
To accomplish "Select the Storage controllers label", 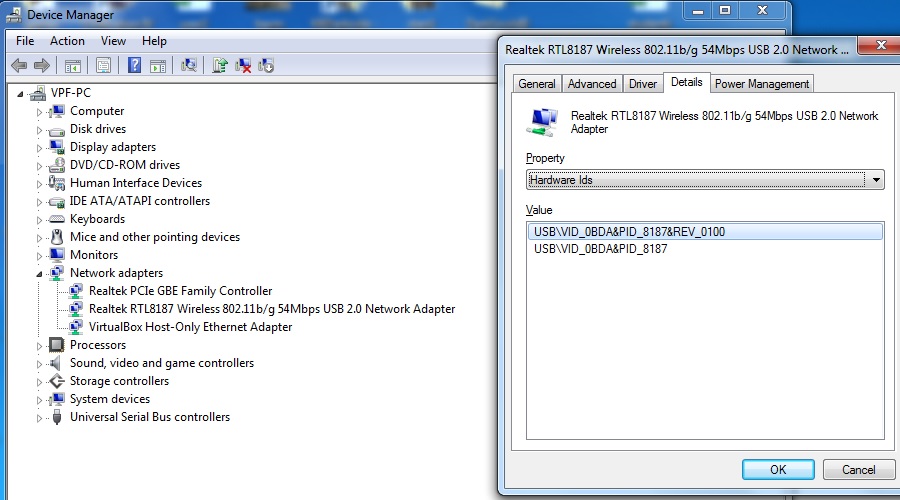I will pos(119,381).
